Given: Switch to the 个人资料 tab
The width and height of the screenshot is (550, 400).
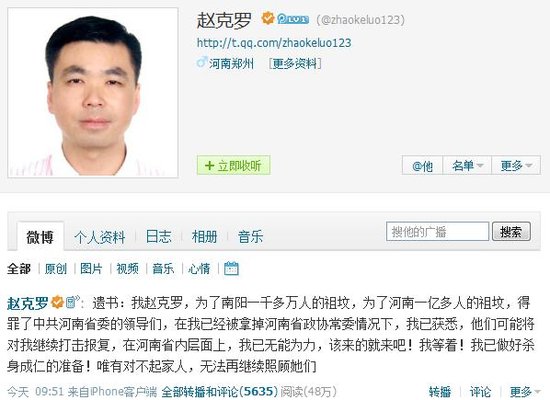Looking at the screenshot, I should tap(100, 237).
